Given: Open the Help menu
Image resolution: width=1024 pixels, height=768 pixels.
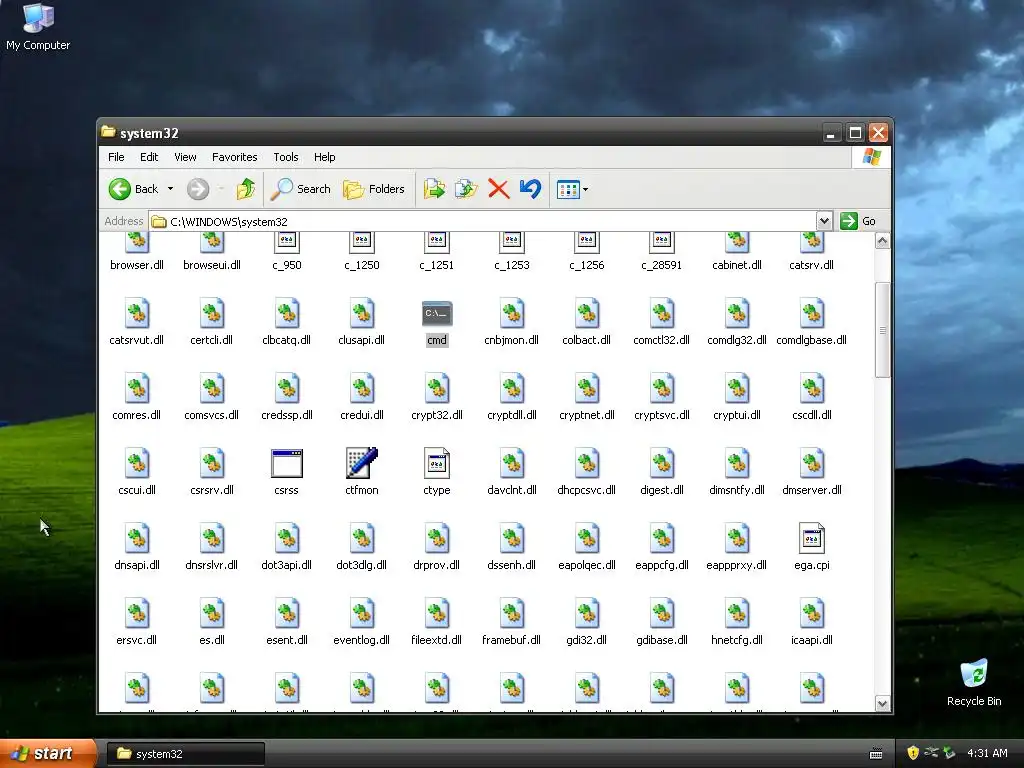Looking at the screenshot, I should tap(325, 157).
